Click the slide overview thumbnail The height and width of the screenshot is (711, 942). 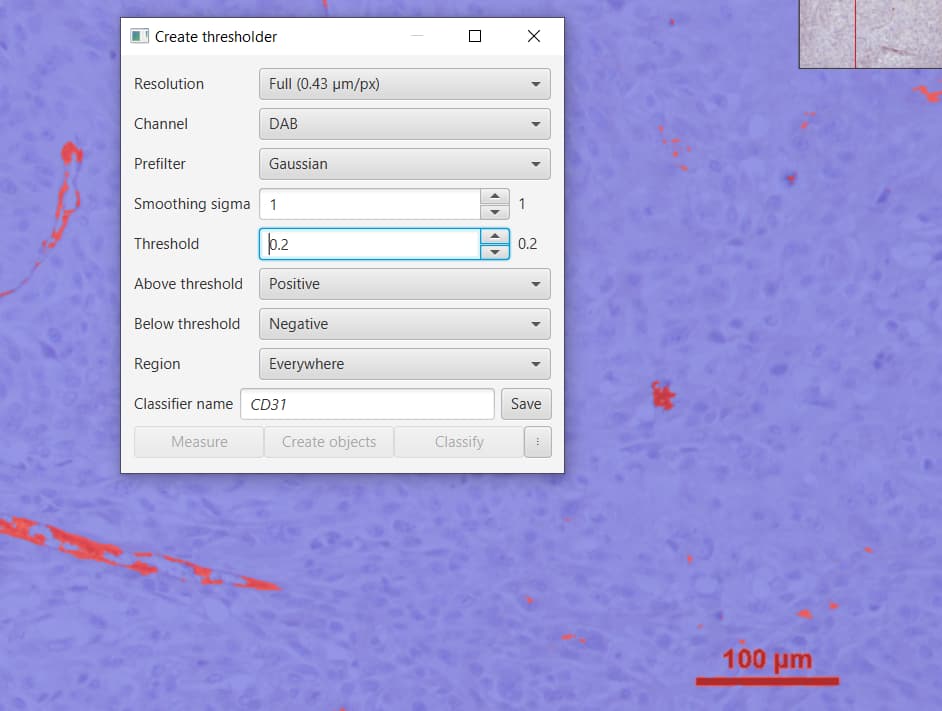point(868,34)
